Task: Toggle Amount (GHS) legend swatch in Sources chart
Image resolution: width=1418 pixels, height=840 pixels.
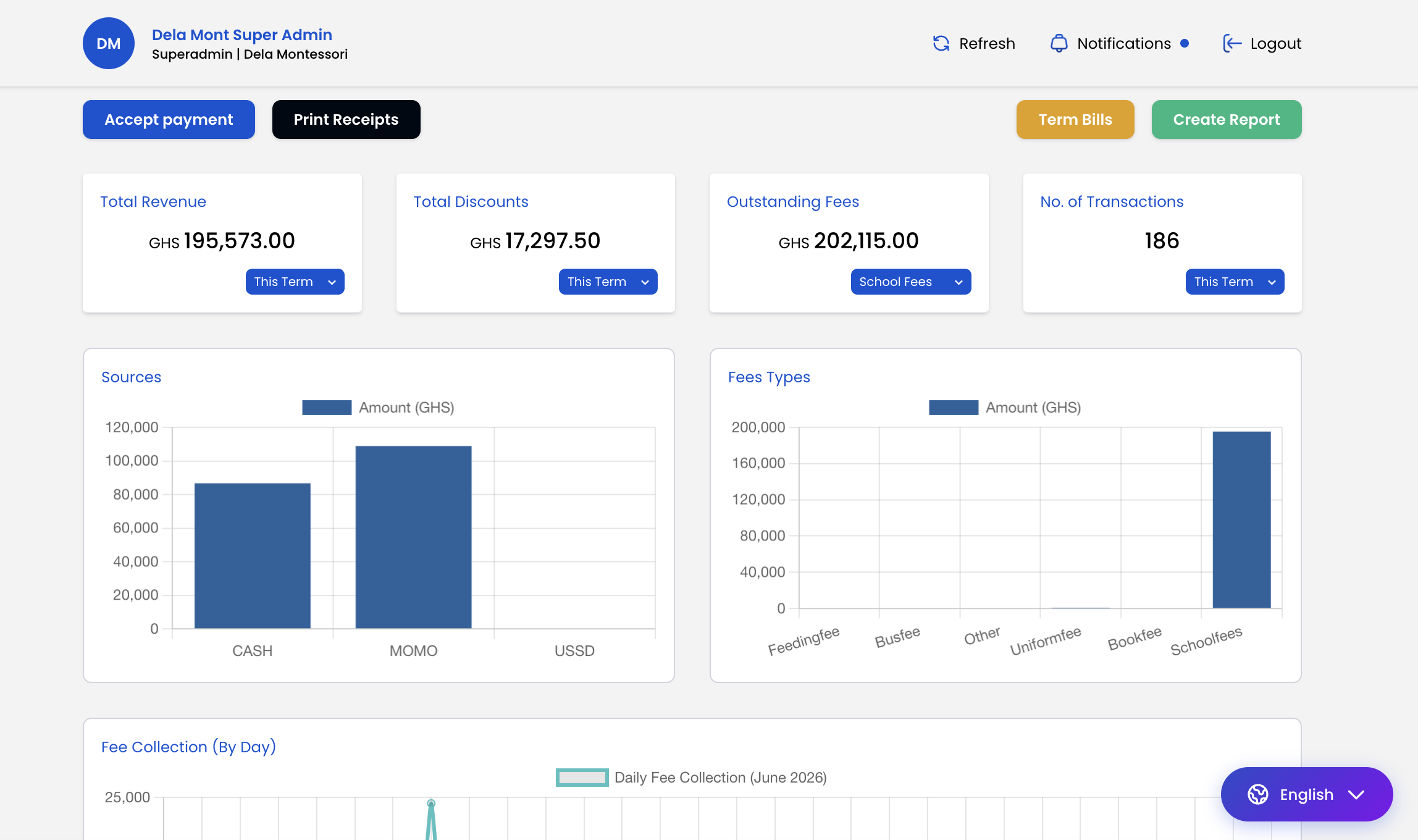Action: coord(327,408)
